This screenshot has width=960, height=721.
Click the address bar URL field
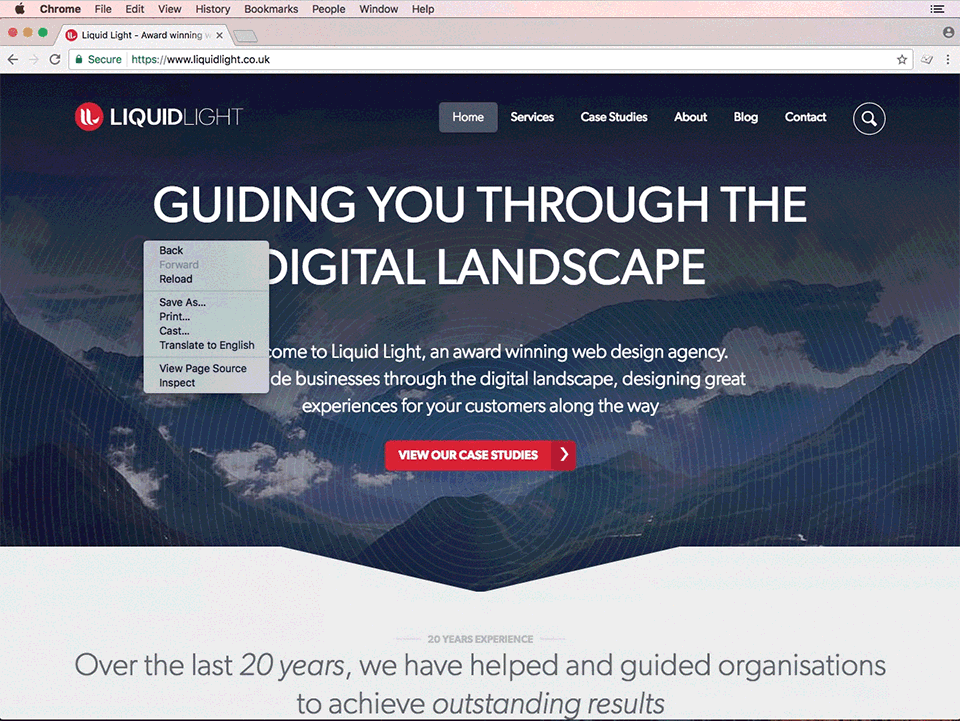tap(490, 59)
